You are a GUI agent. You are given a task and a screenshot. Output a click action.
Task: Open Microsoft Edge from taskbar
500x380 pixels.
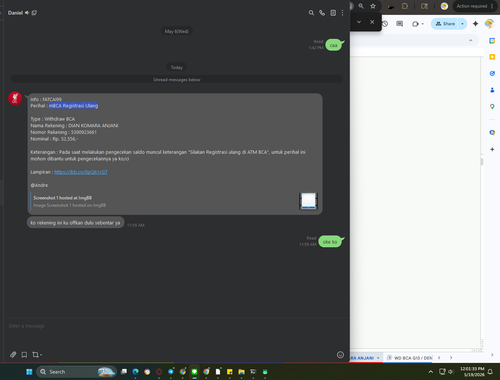click(135, 372)
